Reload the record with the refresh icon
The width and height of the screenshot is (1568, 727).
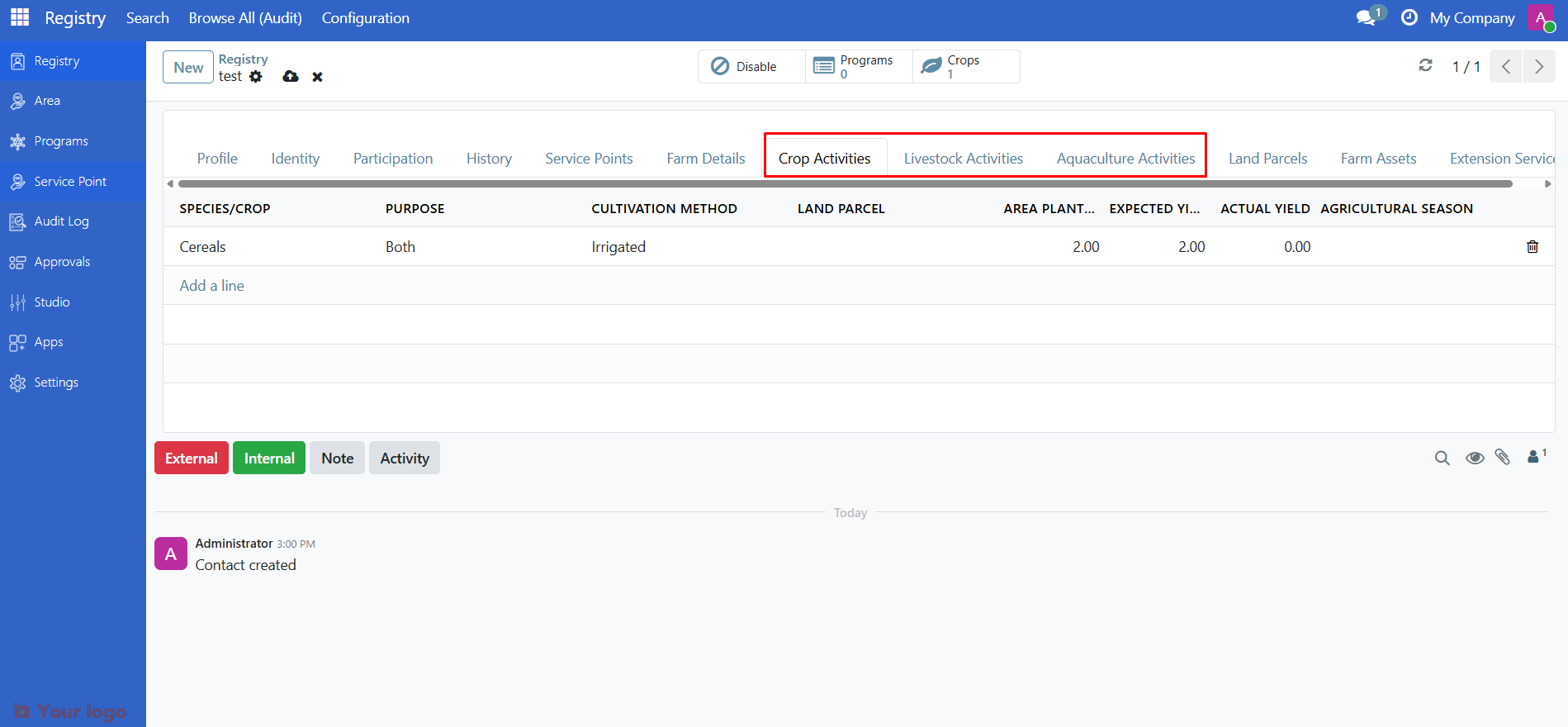(1425, 65)
